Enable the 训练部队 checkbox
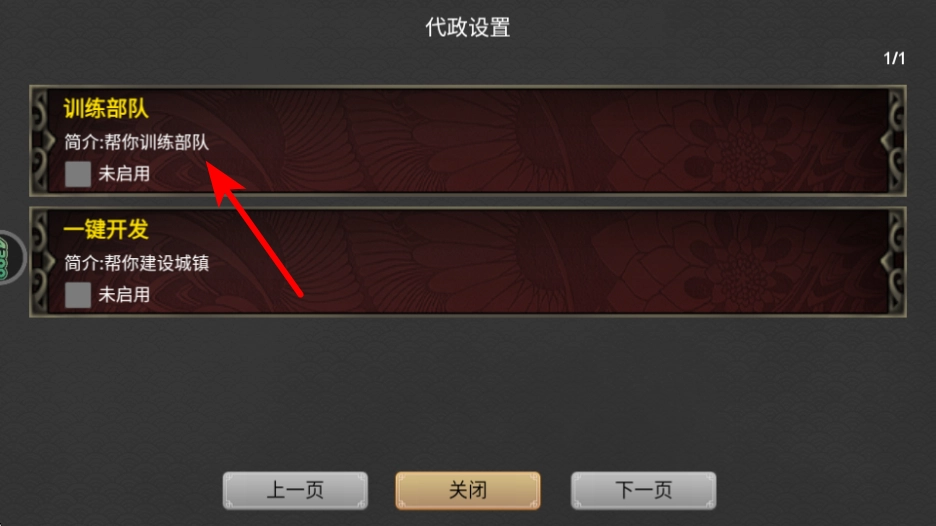 [78, 174]
